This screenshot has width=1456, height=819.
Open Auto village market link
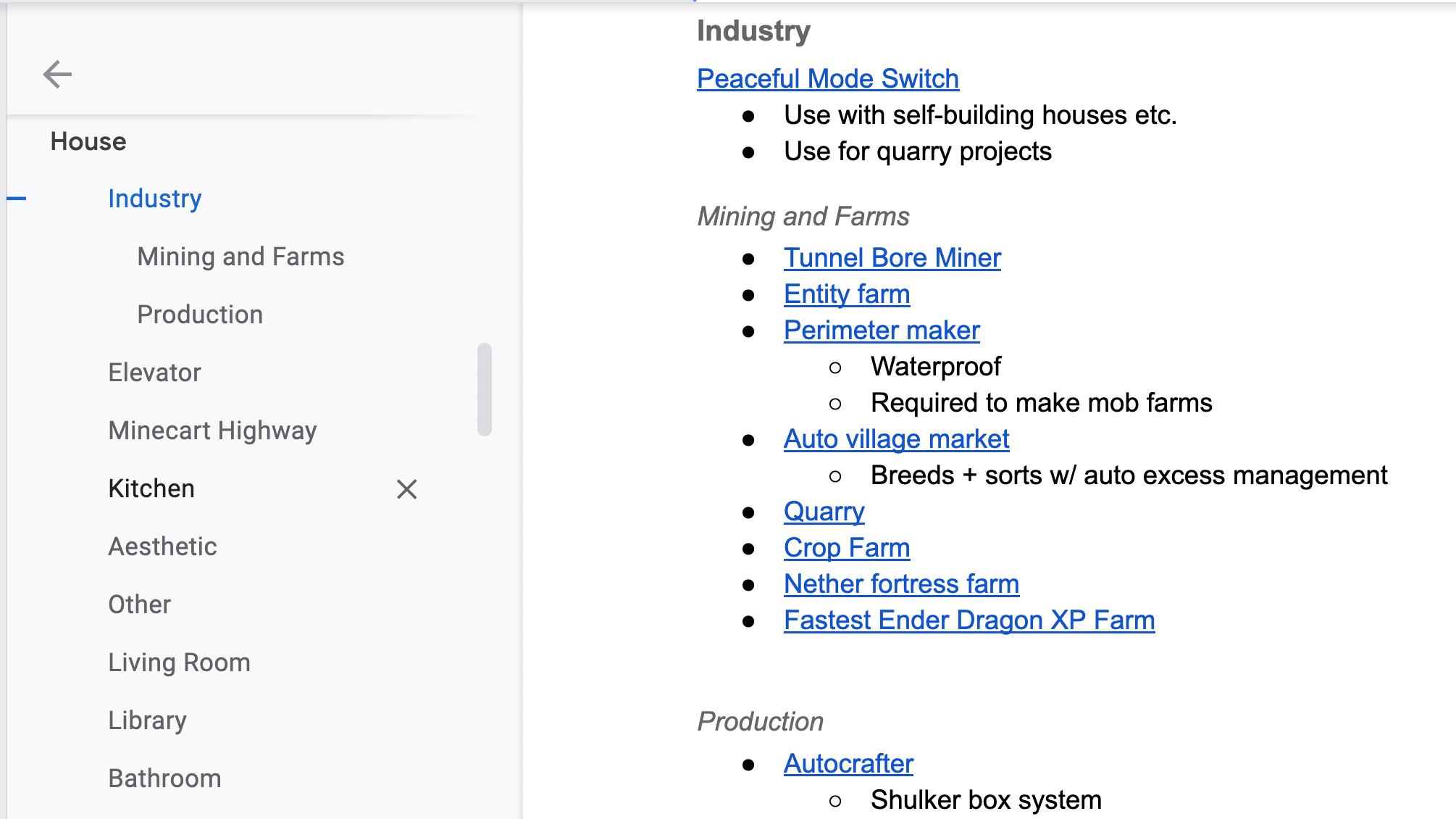click(x=896, y=439)
